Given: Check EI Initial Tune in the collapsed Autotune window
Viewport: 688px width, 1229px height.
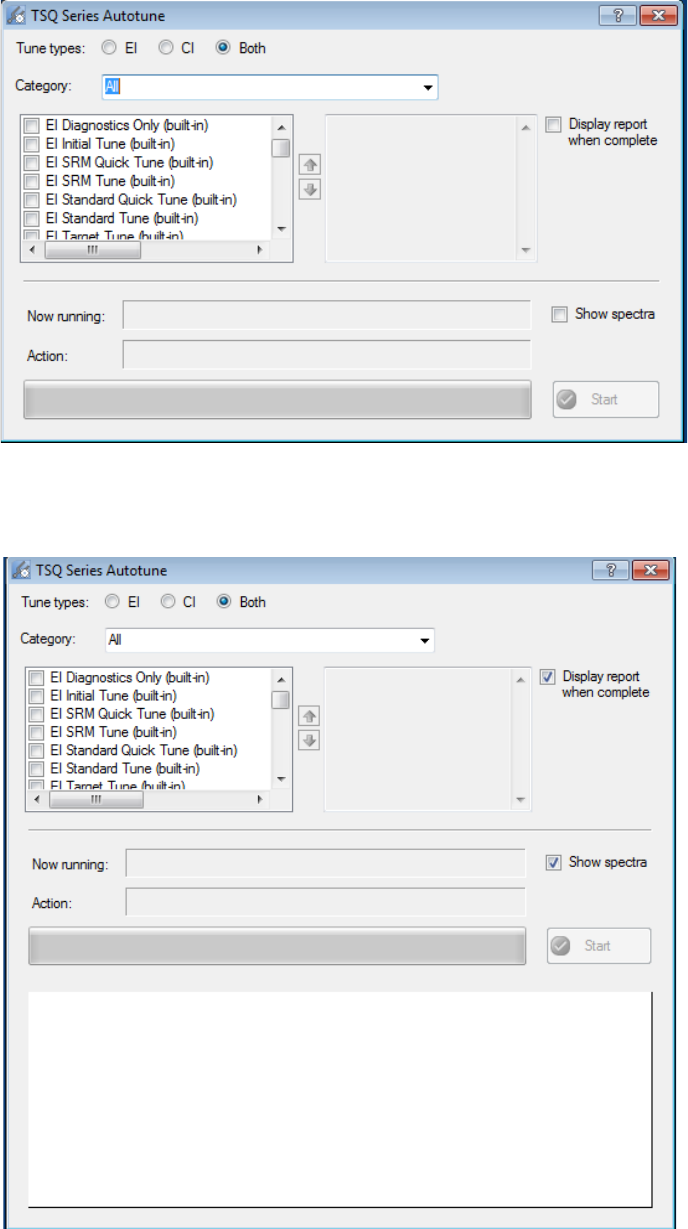Looking at the screenshot, I should pyautogui.click(x=32, y=144).
